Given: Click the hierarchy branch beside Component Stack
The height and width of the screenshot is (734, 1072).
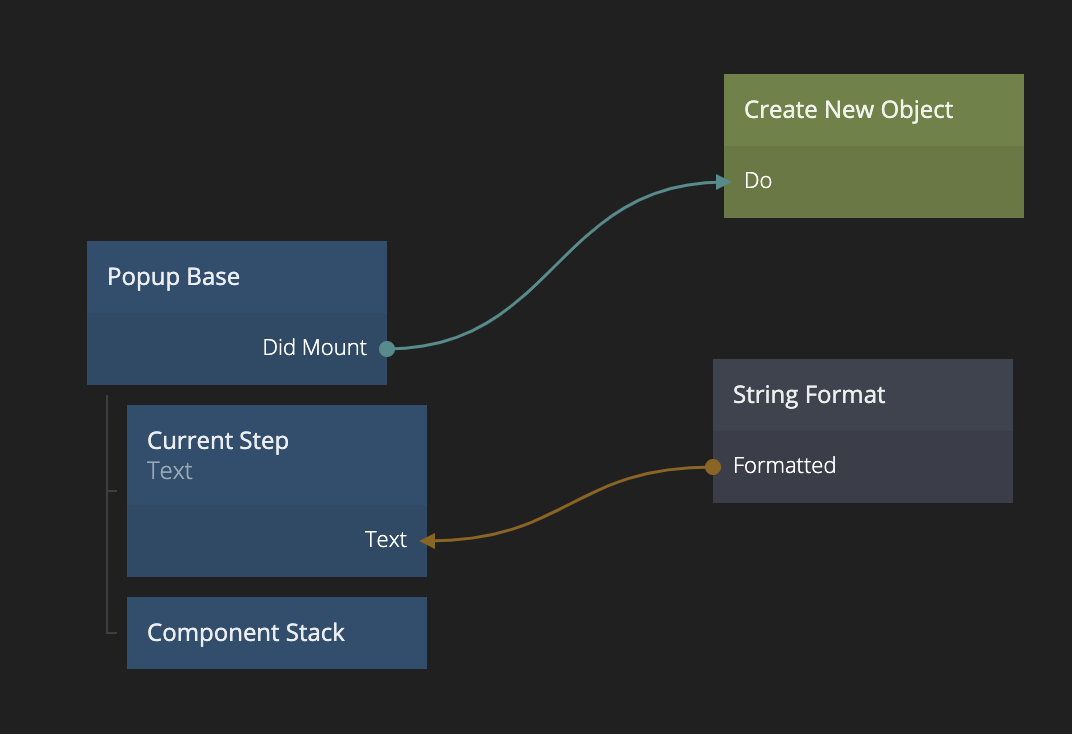Looking at the screenshot, I should (112, 632).
